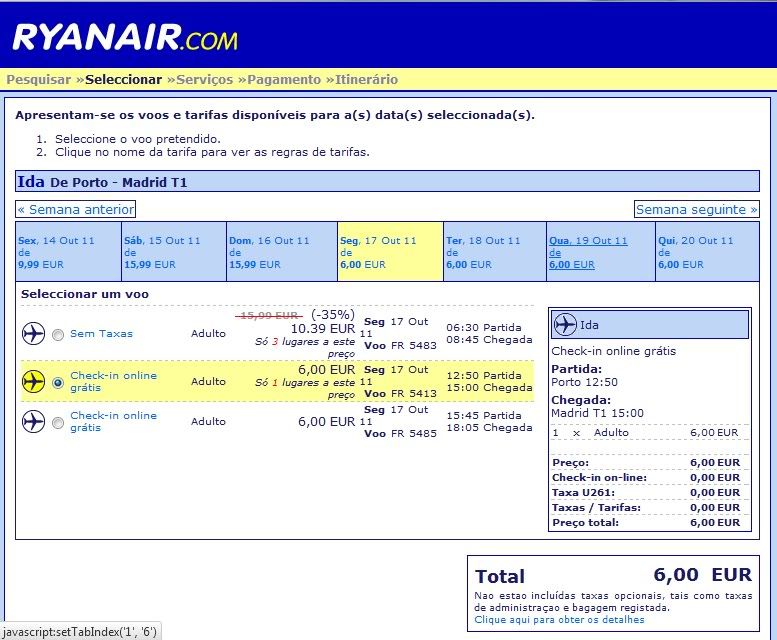Click the Ryanair.com logo
Viewport: 777px width, 640px height.
(x=125, y=37)
